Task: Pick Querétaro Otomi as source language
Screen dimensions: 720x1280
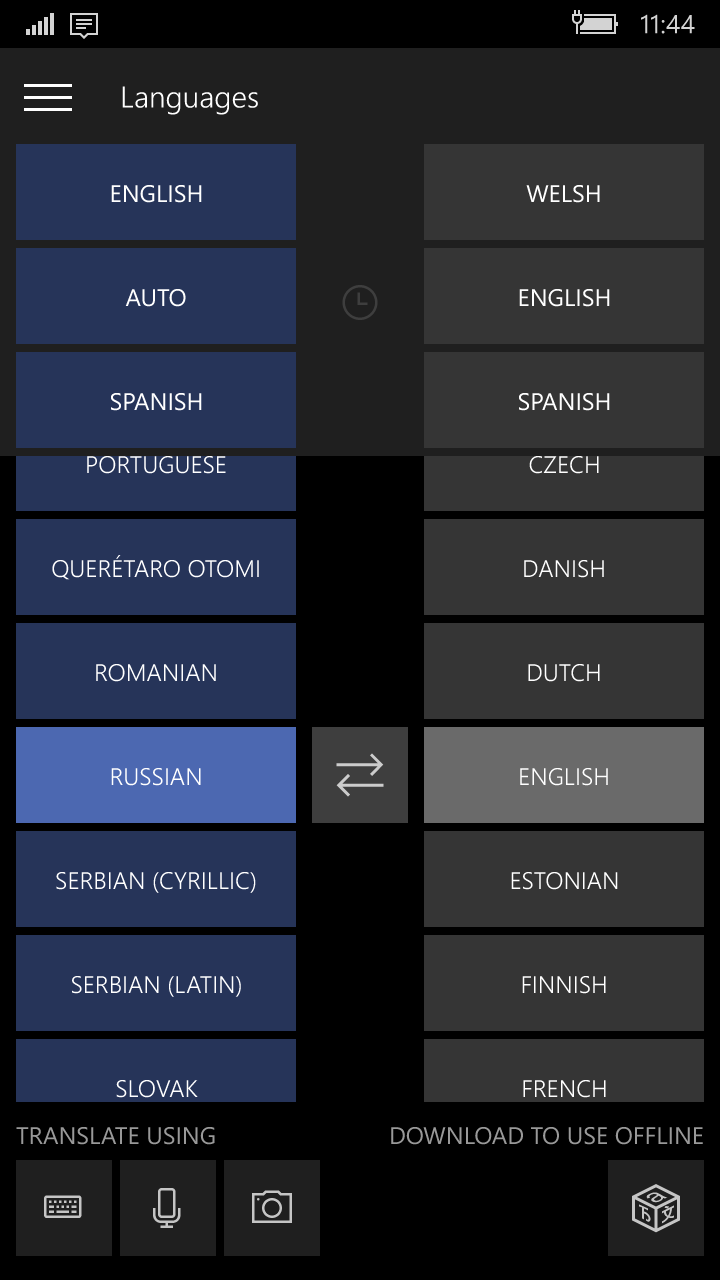Action: pos(156,568)
